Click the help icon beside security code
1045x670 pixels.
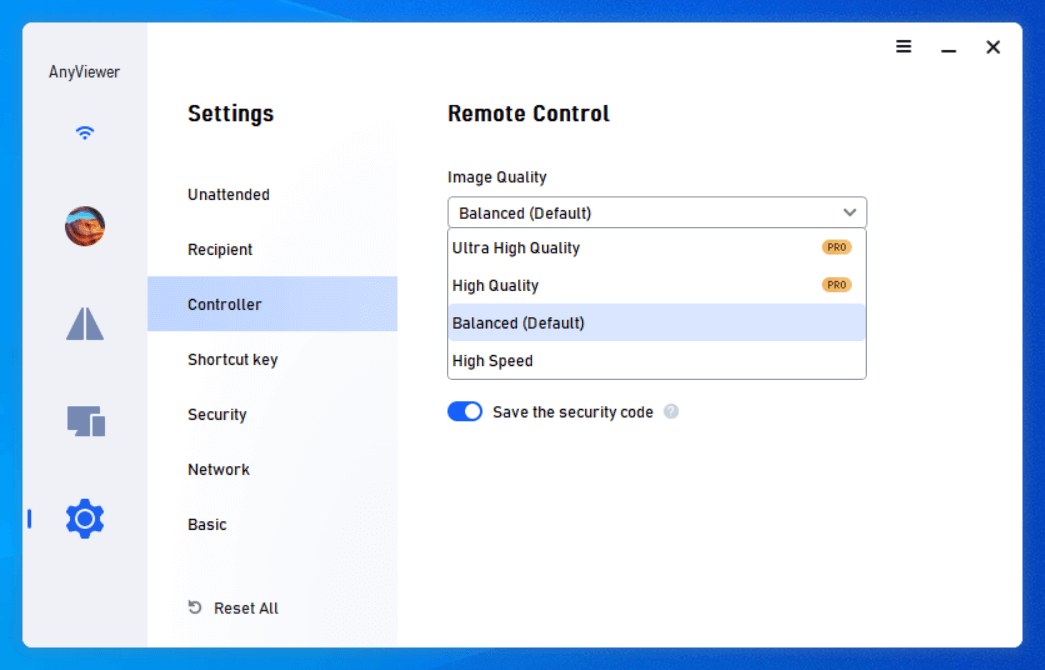(671, 411)
